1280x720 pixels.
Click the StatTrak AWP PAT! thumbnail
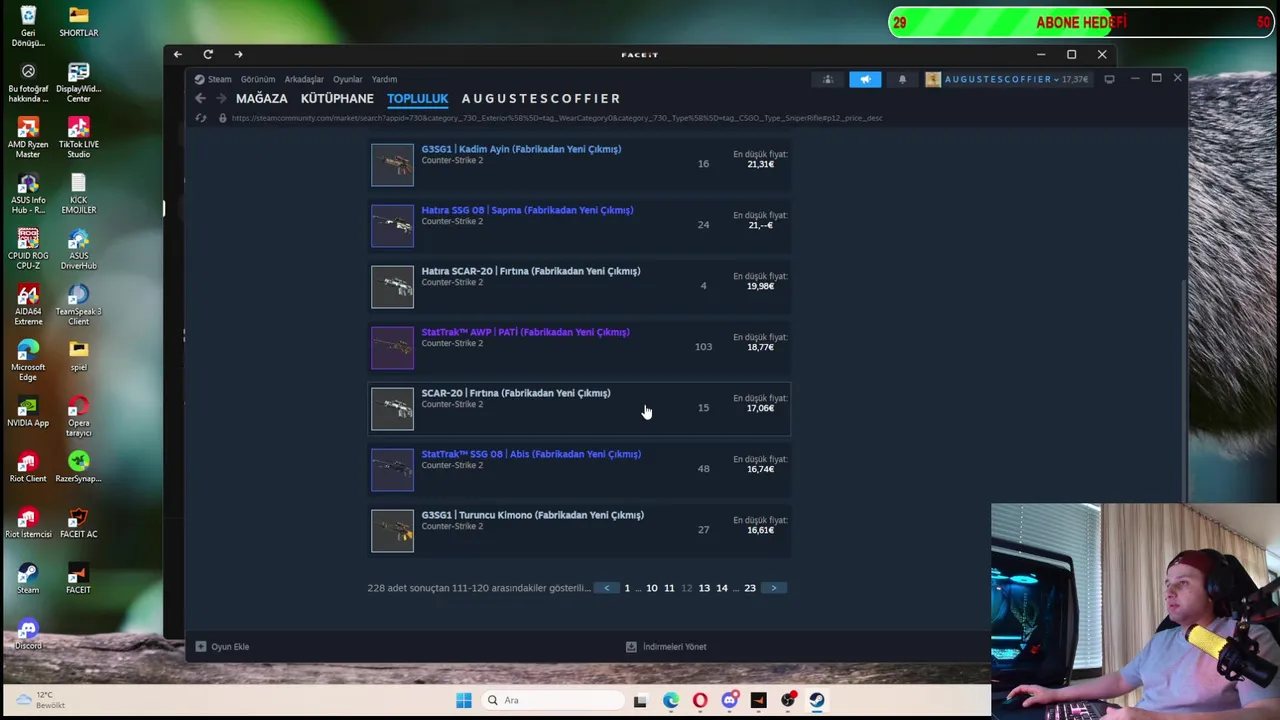(x=392, y=348)
